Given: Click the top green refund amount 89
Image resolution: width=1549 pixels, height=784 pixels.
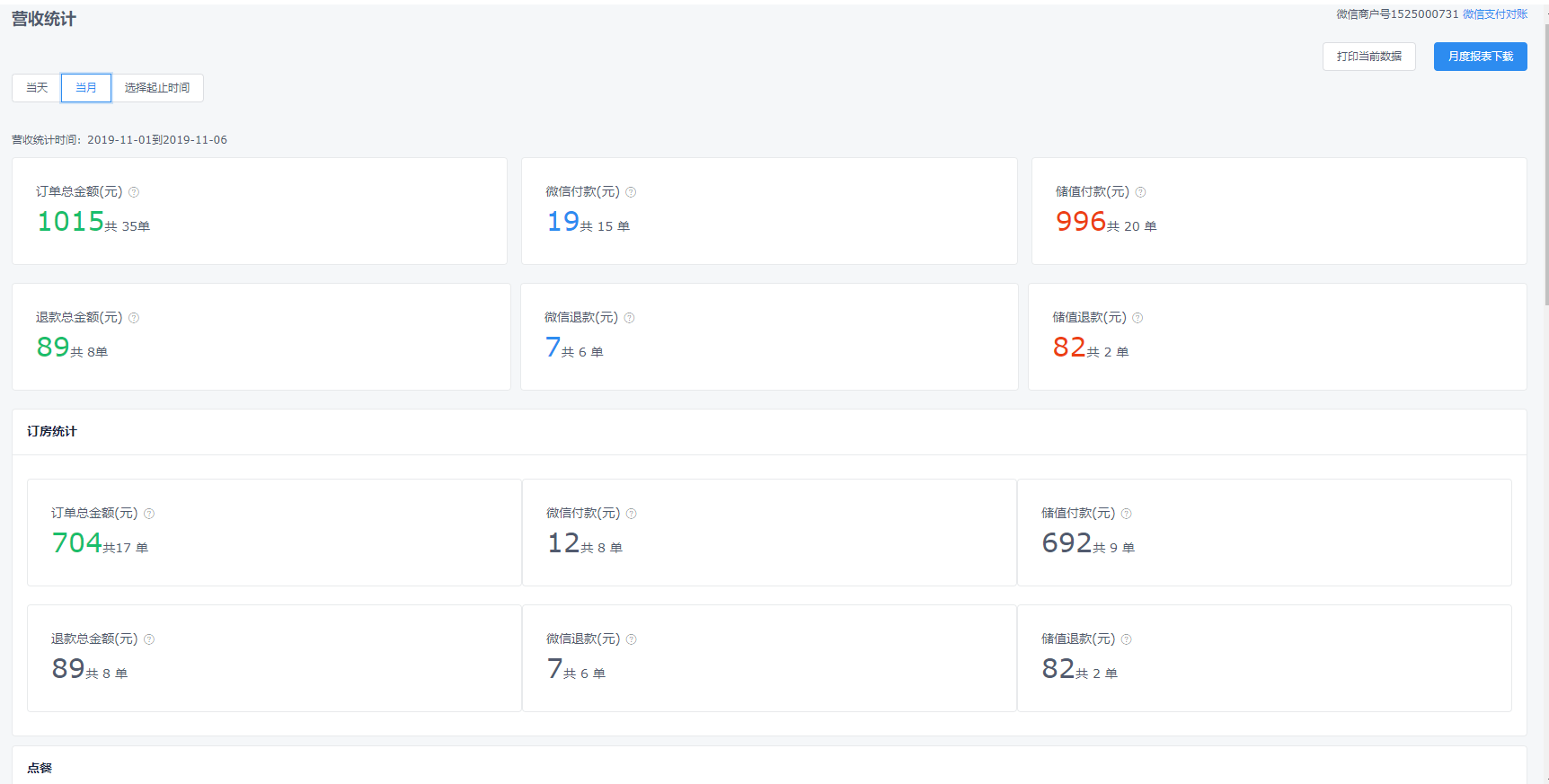Looking at the screenshot, I should pos(53,347).
